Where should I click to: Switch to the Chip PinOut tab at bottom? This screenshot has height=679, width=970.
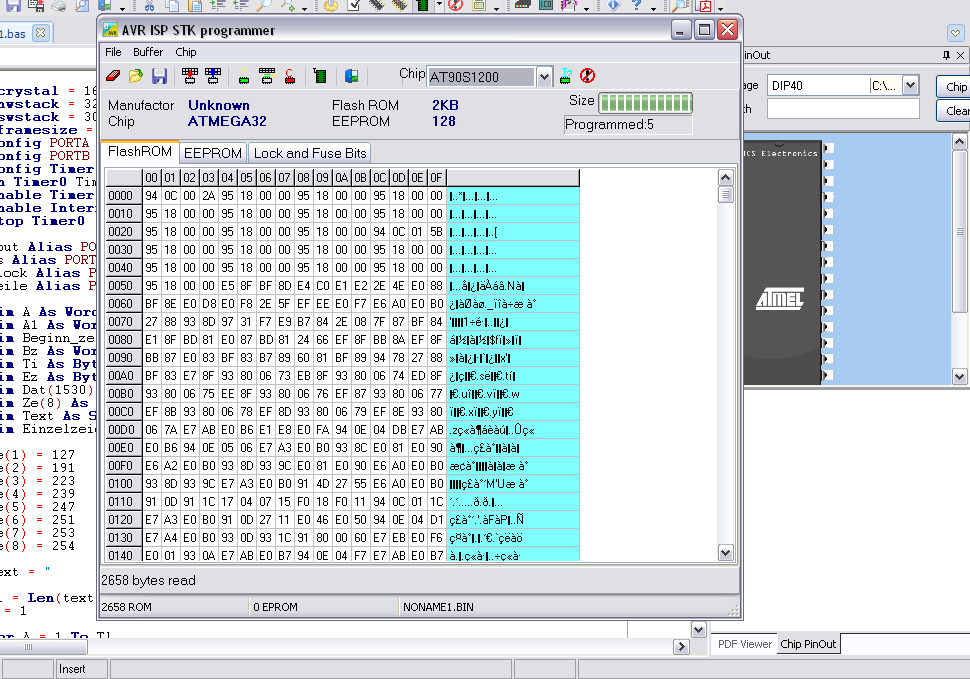pos(808,644)
